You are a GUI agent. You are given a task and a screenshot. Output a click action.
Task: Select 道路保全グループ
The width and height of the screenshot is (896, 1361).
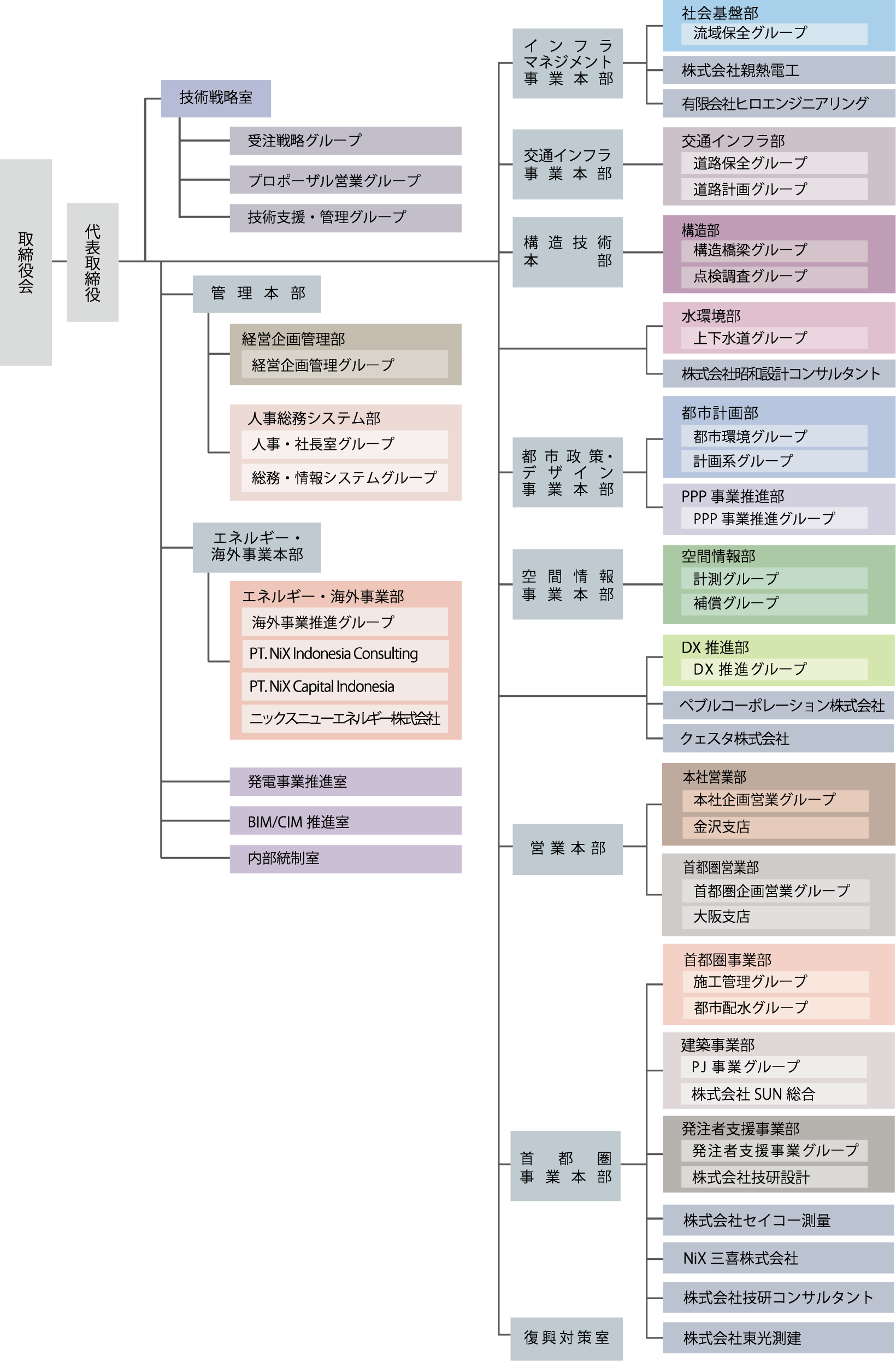[774, 163]
